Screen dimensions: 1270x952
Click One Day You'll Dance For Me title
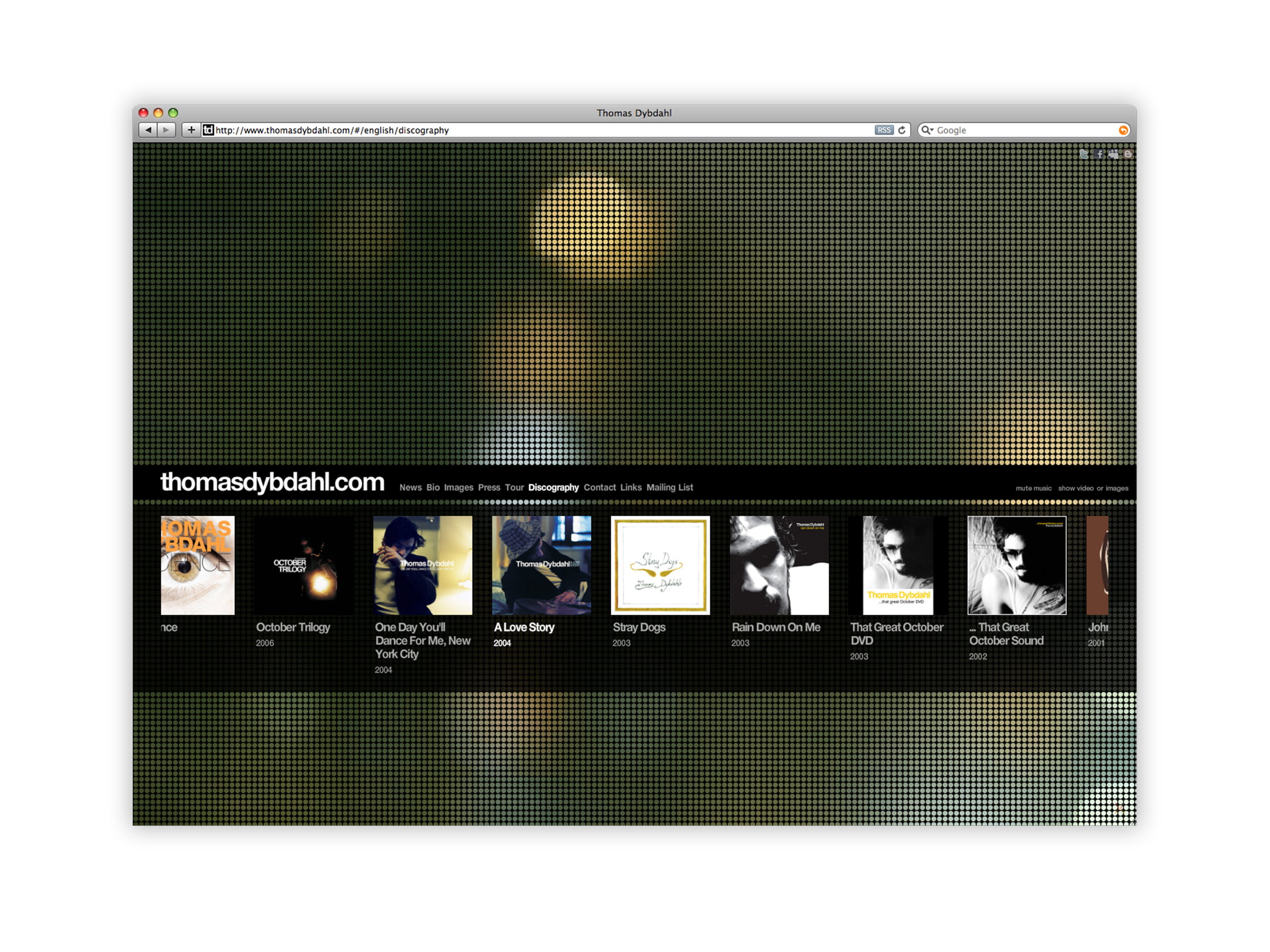point(423,640)
